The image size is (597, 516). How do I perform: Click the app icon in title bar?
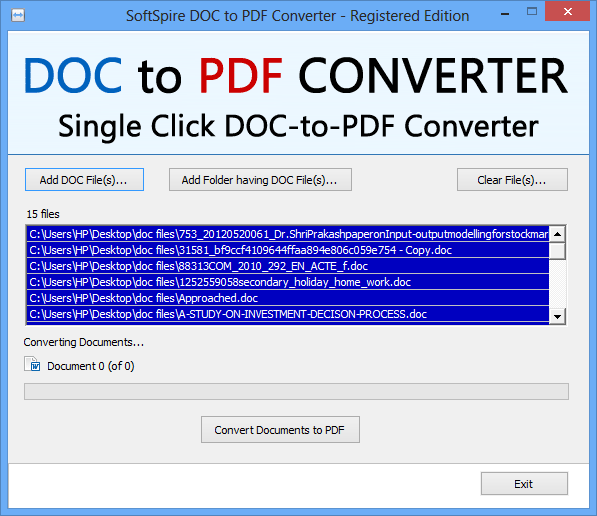click(x=18, y=15)
